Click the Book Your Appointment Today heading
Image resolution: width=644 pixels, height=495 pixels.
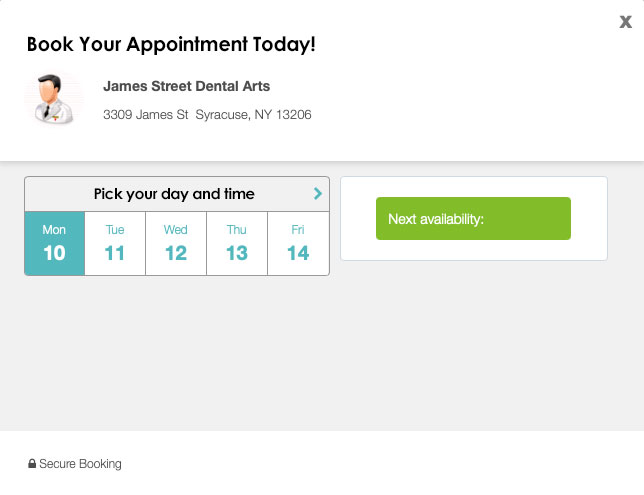pos(171,45)
